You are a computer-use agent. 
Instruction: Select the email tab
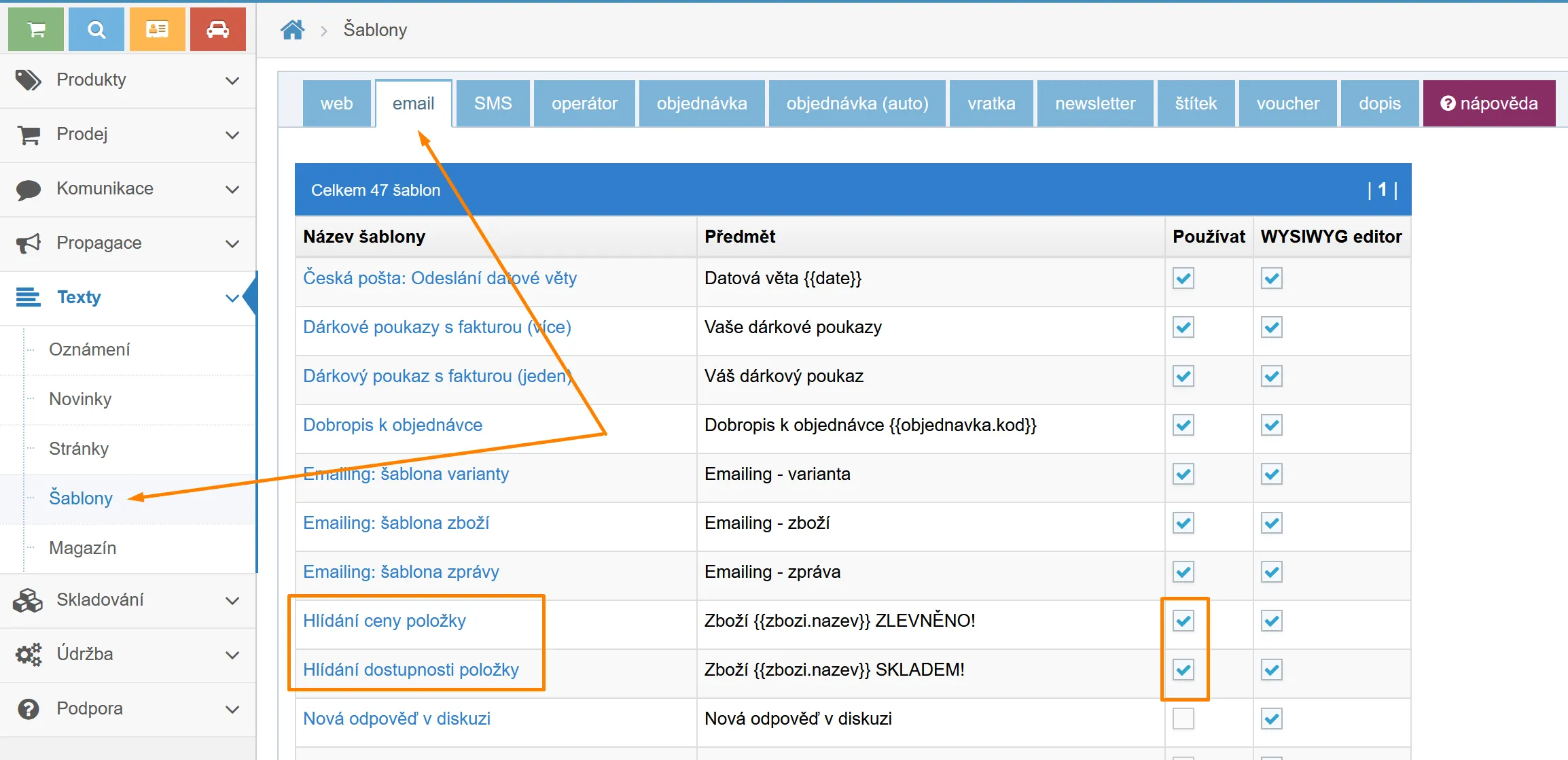coord(413,103)
